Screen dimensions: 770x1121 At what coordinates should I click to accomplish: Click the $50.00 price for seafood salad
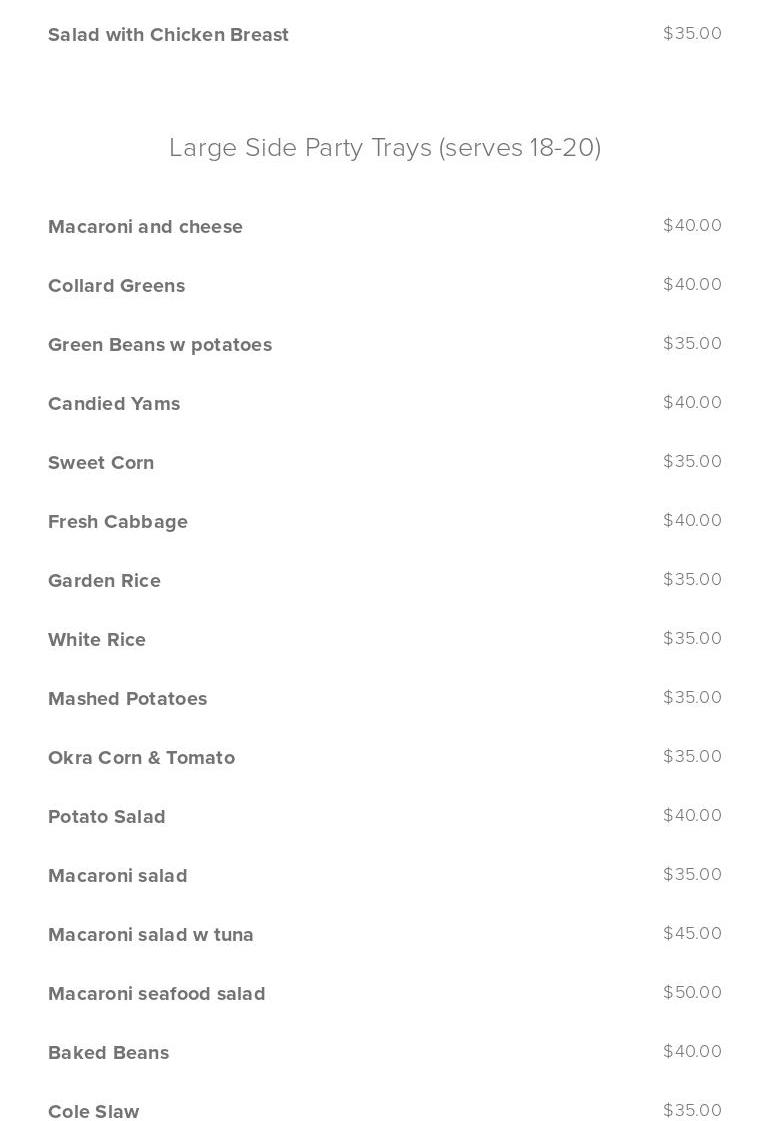click(692, 993)
